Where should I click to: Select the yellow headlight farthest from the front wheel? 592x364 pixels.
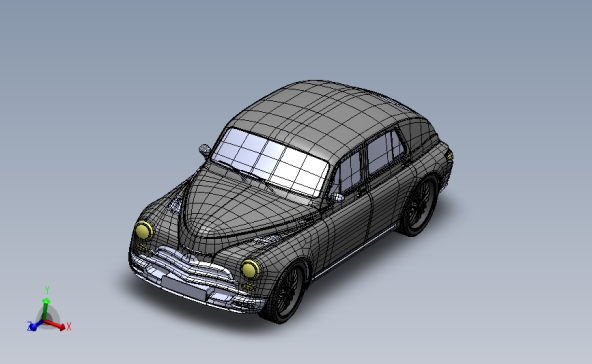pyautogui.click(x=143, y=230)
